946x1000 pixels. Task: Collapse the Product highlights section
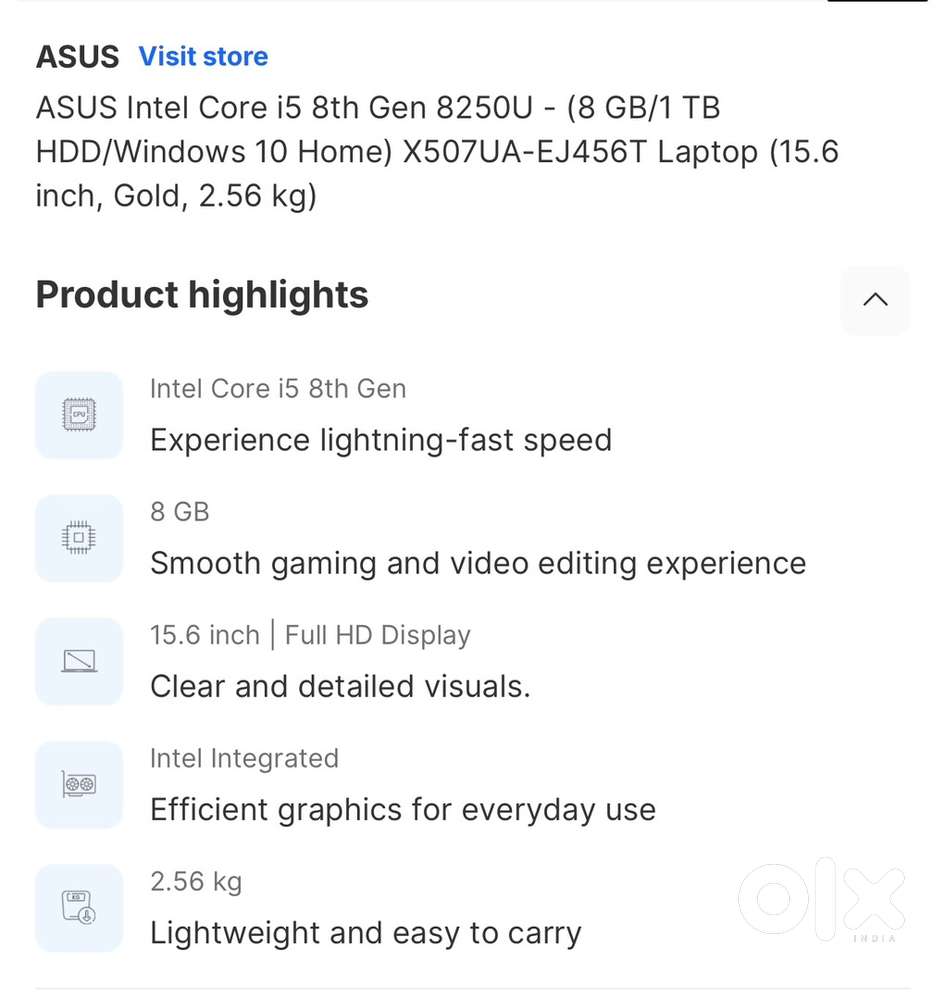(x=875, y=300)
